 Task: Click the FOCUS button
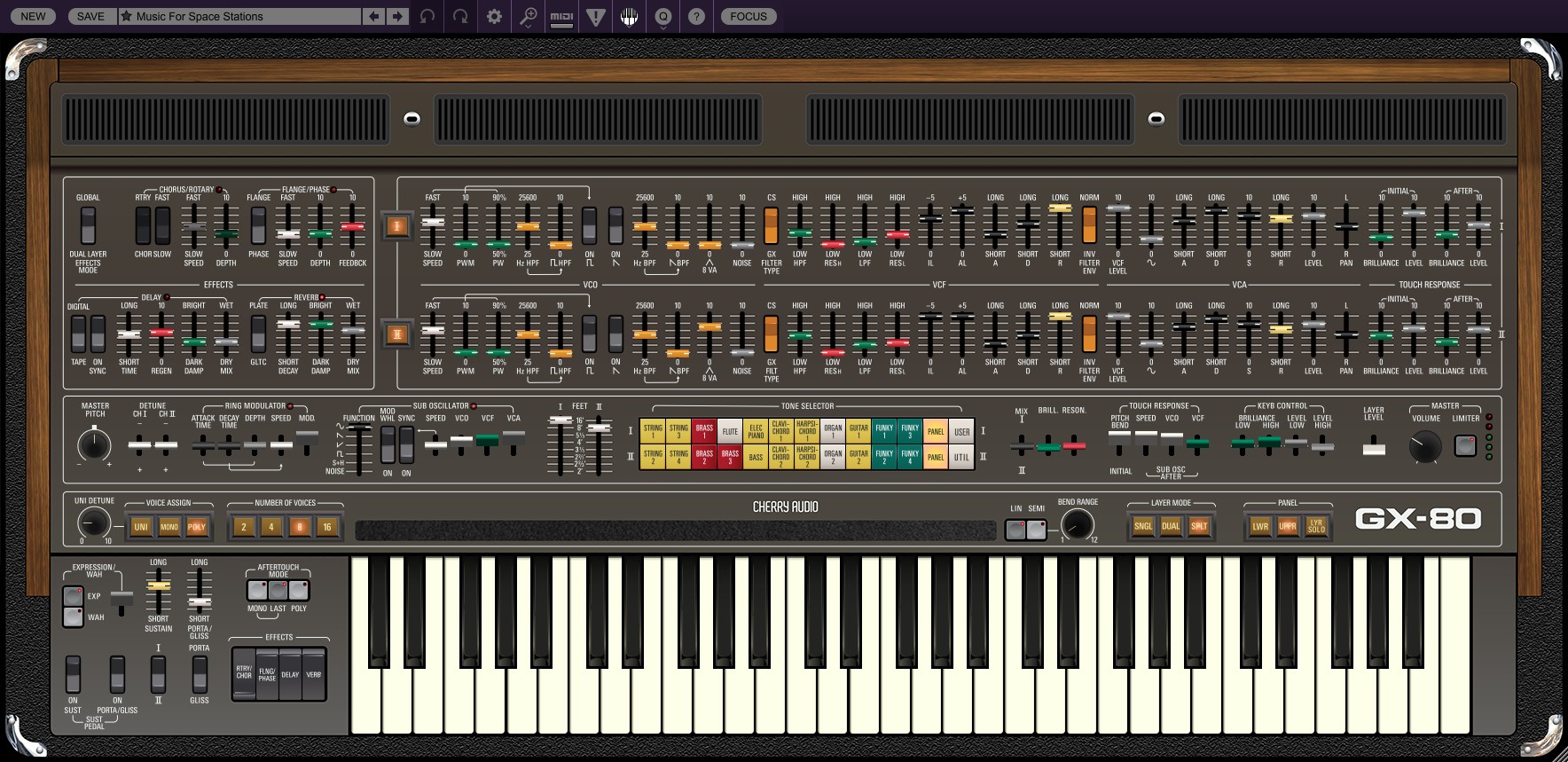[x=749, y=16]
